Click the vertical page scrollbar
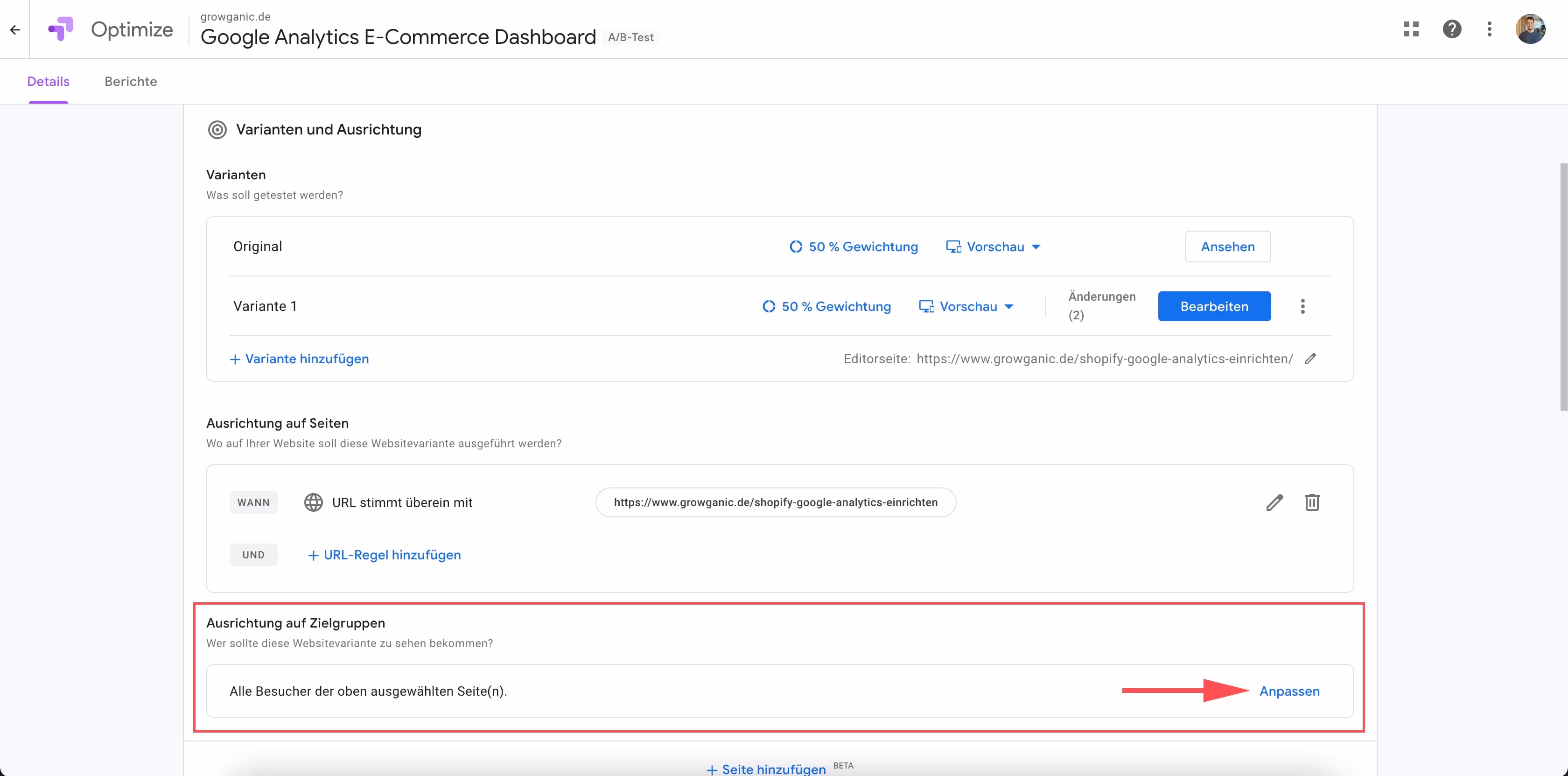Screen dimensions: 1568x776 point(1563,286)
